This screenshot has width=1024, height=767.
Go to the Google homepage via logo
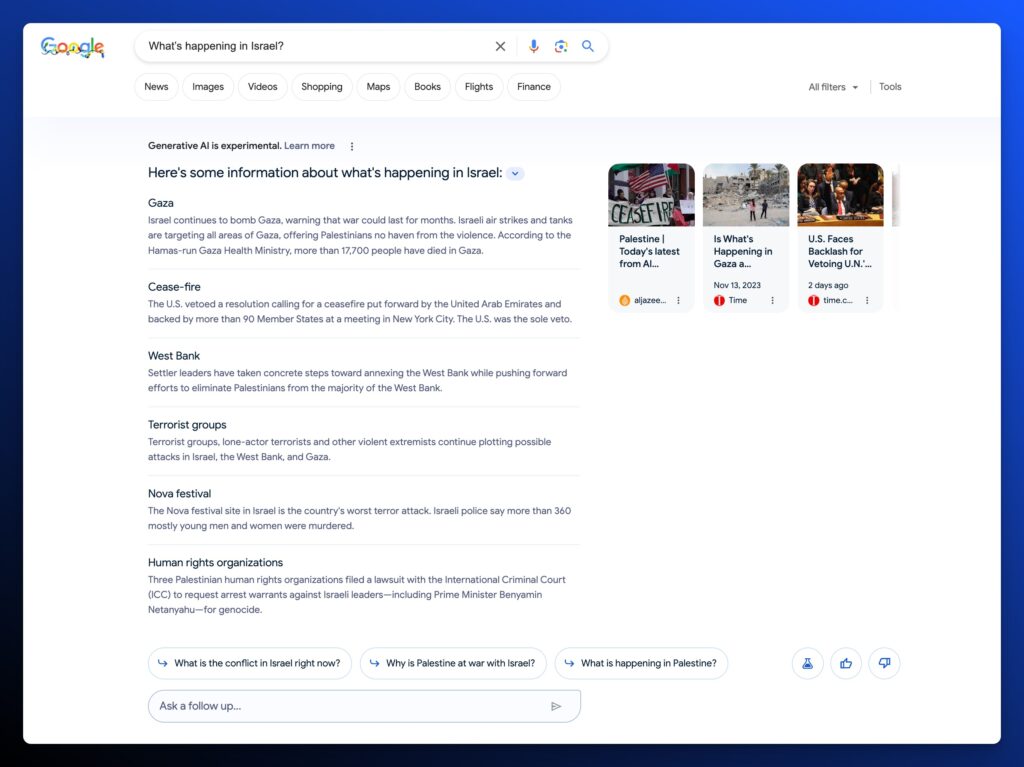coord(72,47)
